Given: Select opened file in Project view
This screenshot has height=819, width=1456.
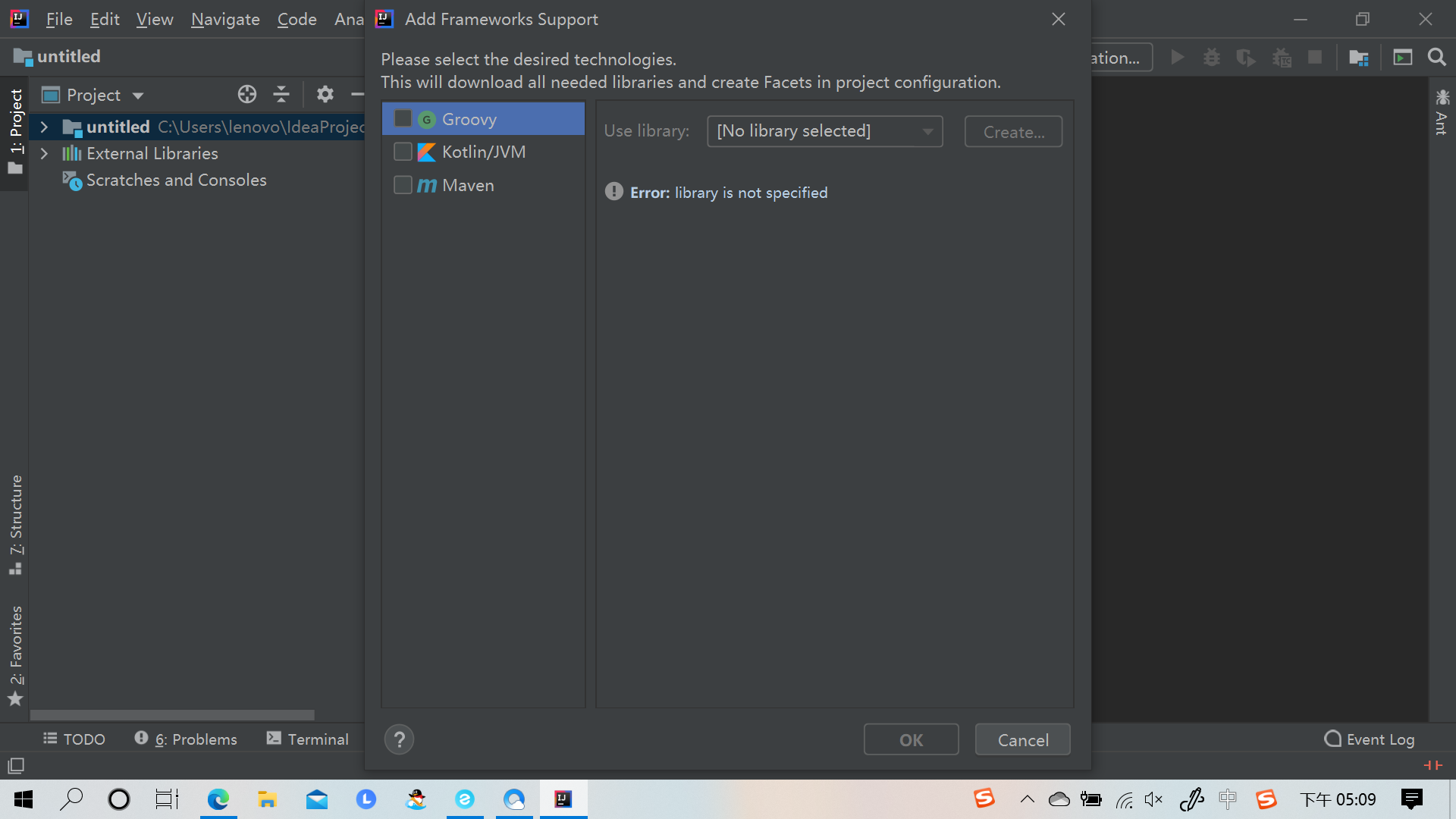Looking at the screenshot, I should pos(246,94).
